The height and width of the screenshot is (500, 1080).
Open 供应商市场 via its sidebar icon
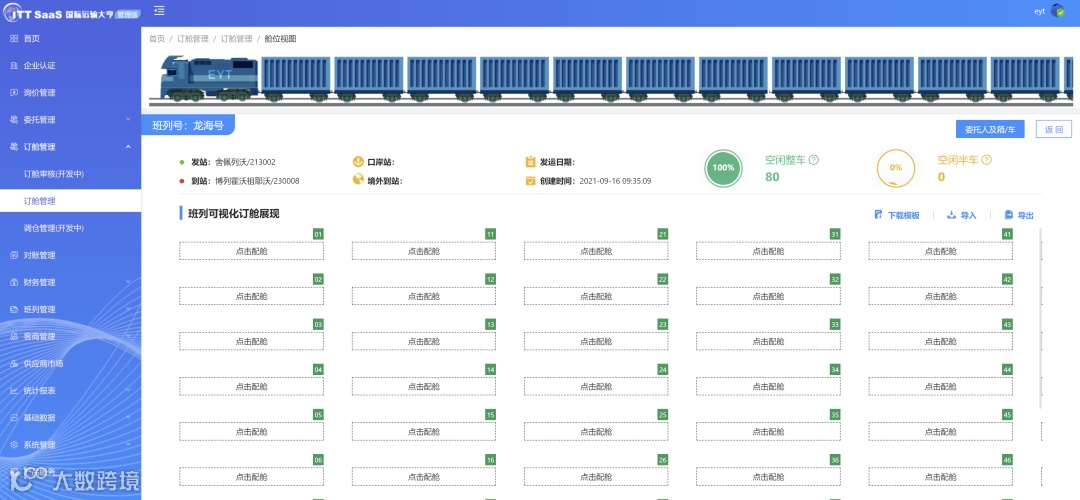click(x=14, y=363)
